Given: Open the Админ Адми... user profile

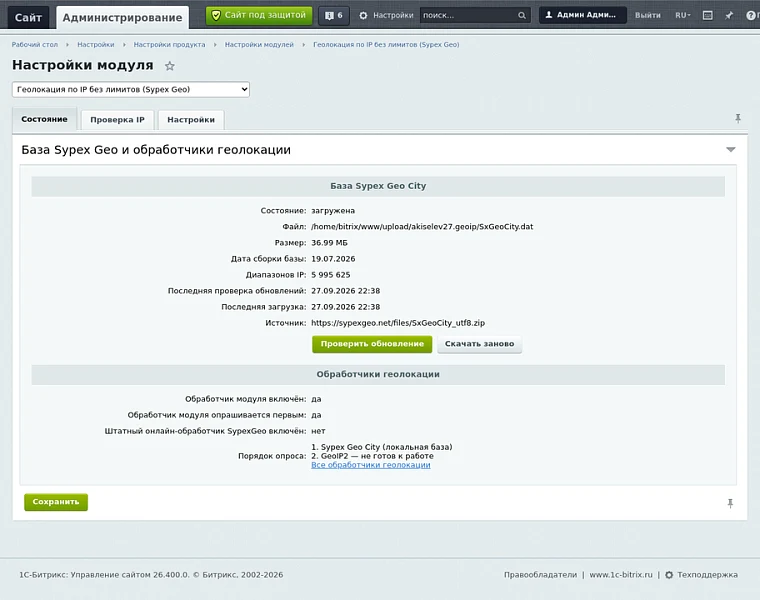Looking at the screenshot, I should [582, 15].
